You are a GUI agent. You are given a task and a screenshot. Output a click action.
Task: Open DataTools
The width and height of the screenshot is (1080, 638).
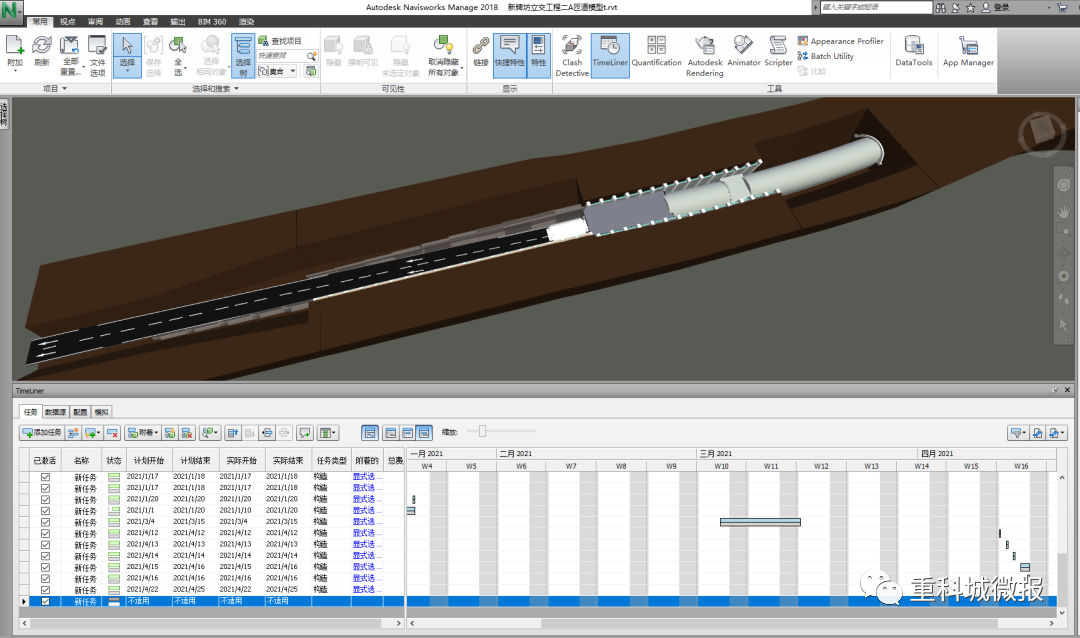[913, 52]
